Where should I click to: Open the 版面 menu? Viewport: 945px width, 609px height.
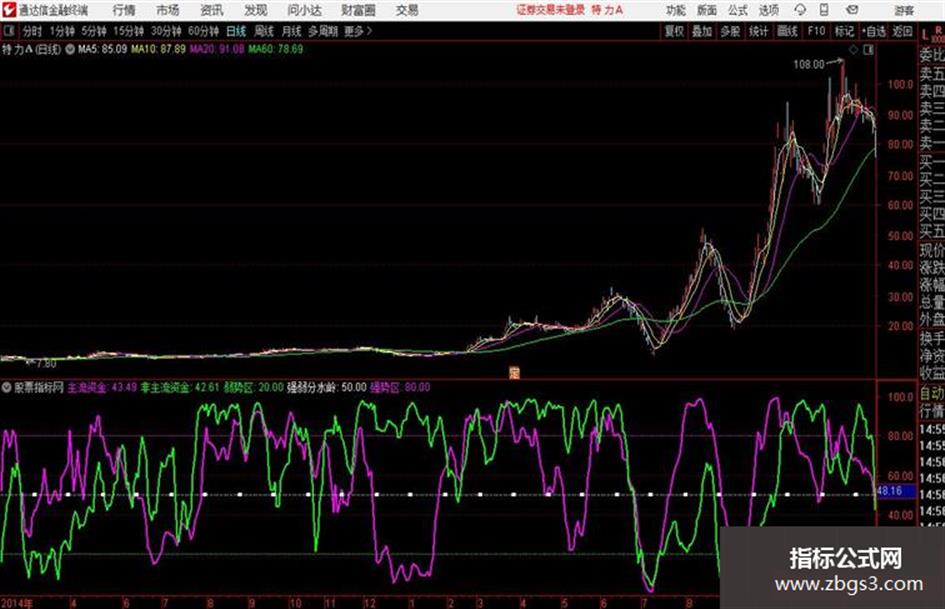(706, 10)
